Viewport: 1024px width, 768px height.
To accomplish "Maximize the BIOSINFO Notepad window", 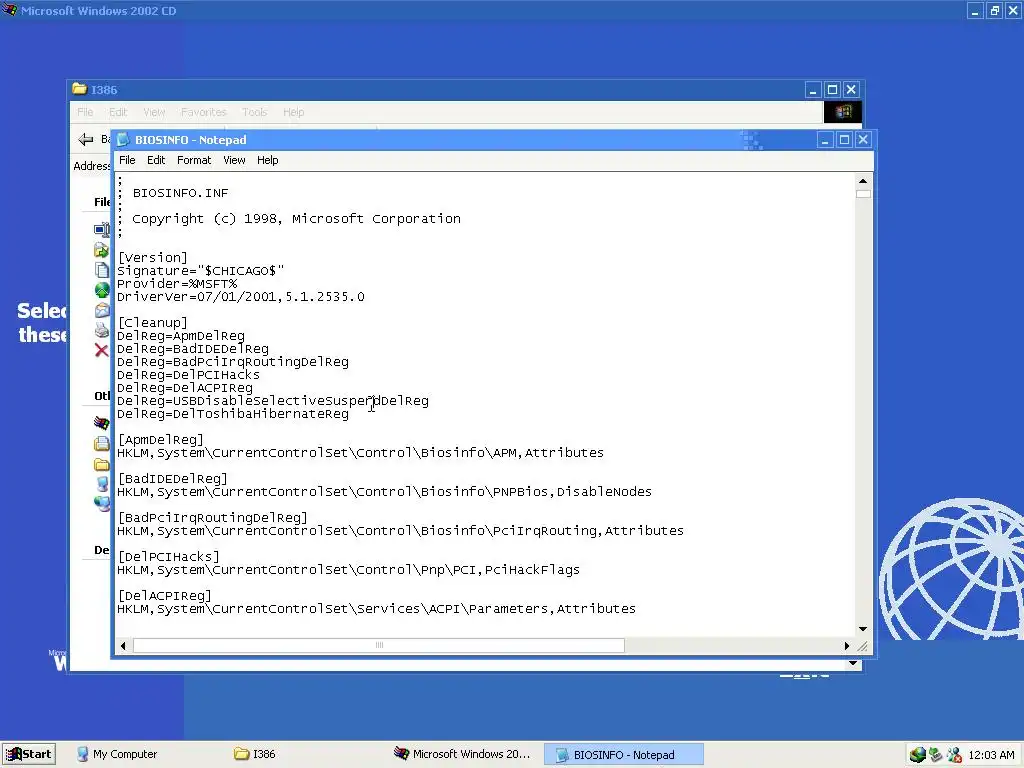I will [844, 140].
